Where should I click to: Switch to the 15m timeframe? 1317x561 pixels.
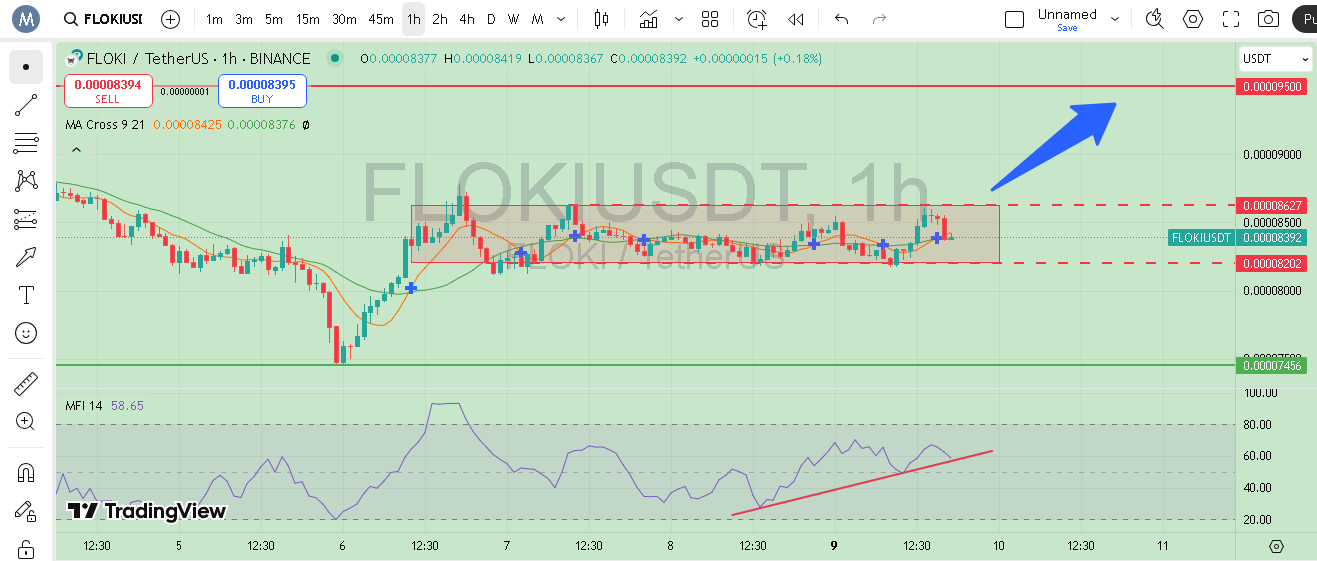click(x=308, y=19)
